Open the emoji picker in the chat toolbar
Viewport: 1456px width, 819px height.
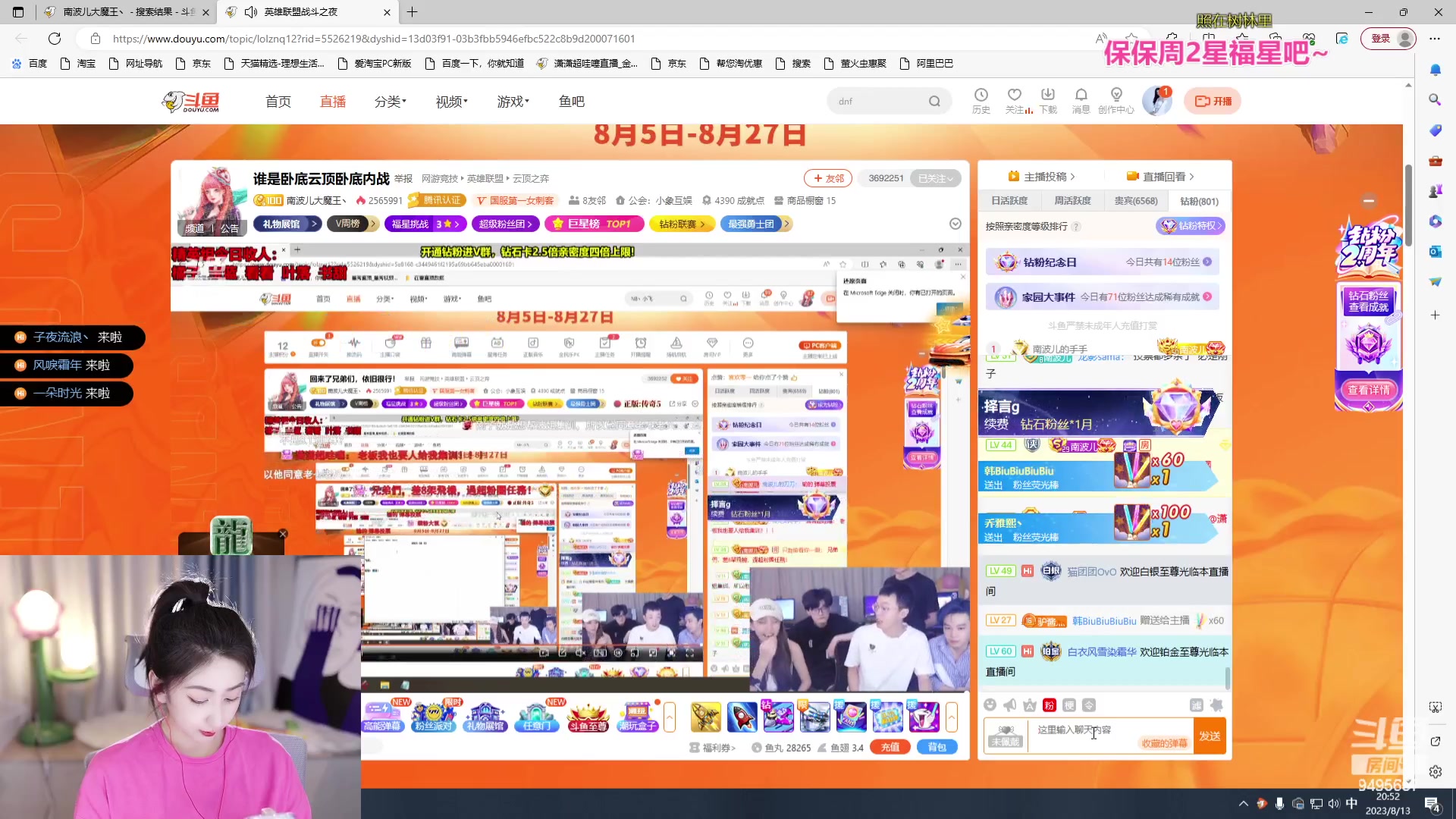(990, 704)
